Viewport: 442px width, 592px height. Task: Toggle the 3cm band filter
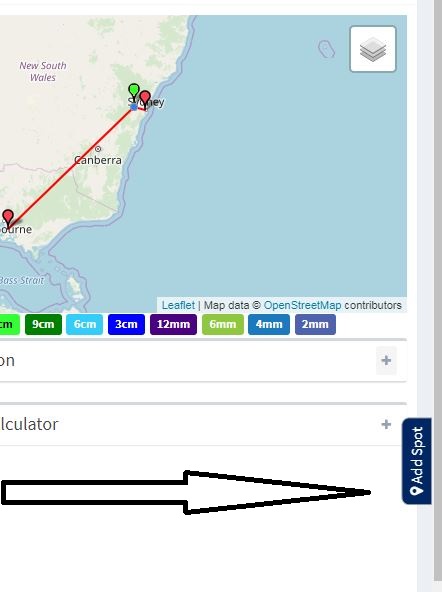pos(126,324)
